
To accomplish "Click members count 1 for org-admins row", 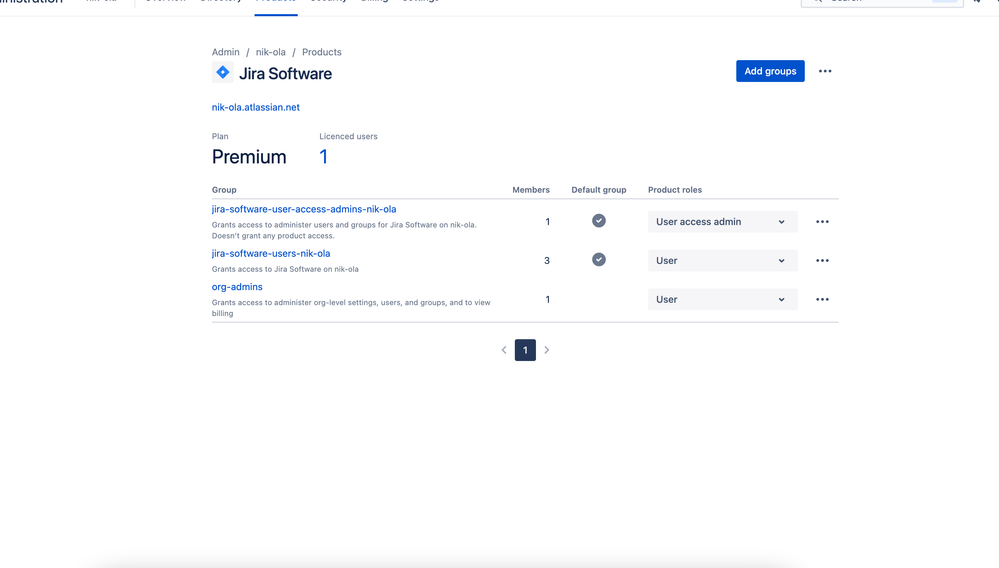I will point(547,299).
